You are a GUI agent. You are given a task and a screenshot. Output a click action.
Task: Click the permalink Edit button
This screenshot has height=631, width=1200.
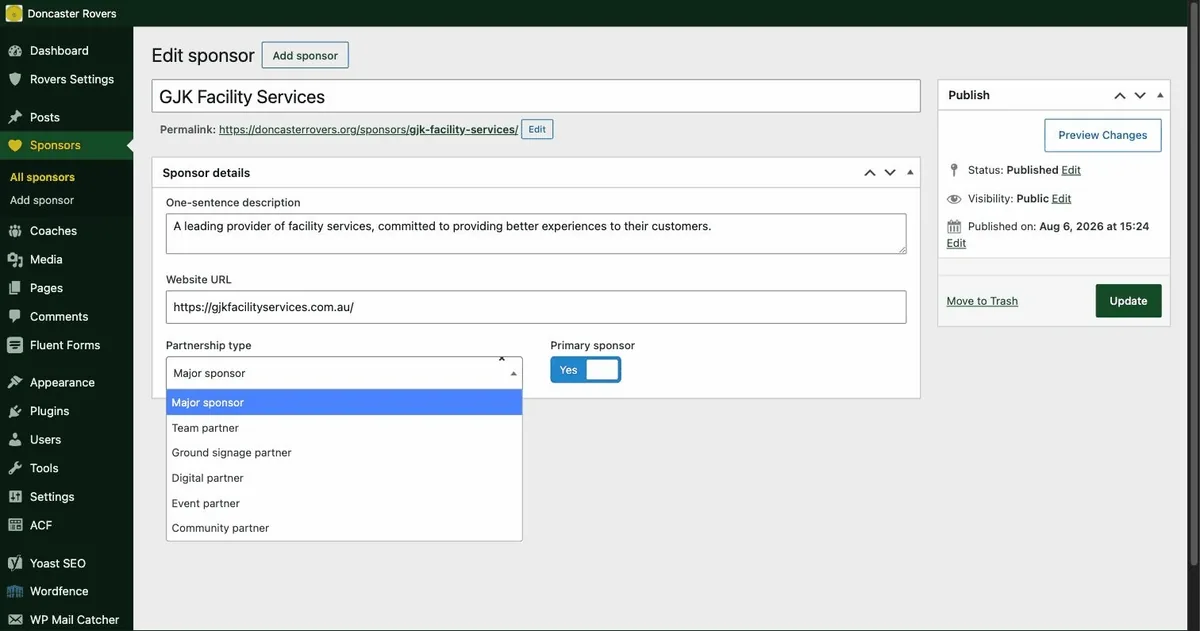click(537, 129)
